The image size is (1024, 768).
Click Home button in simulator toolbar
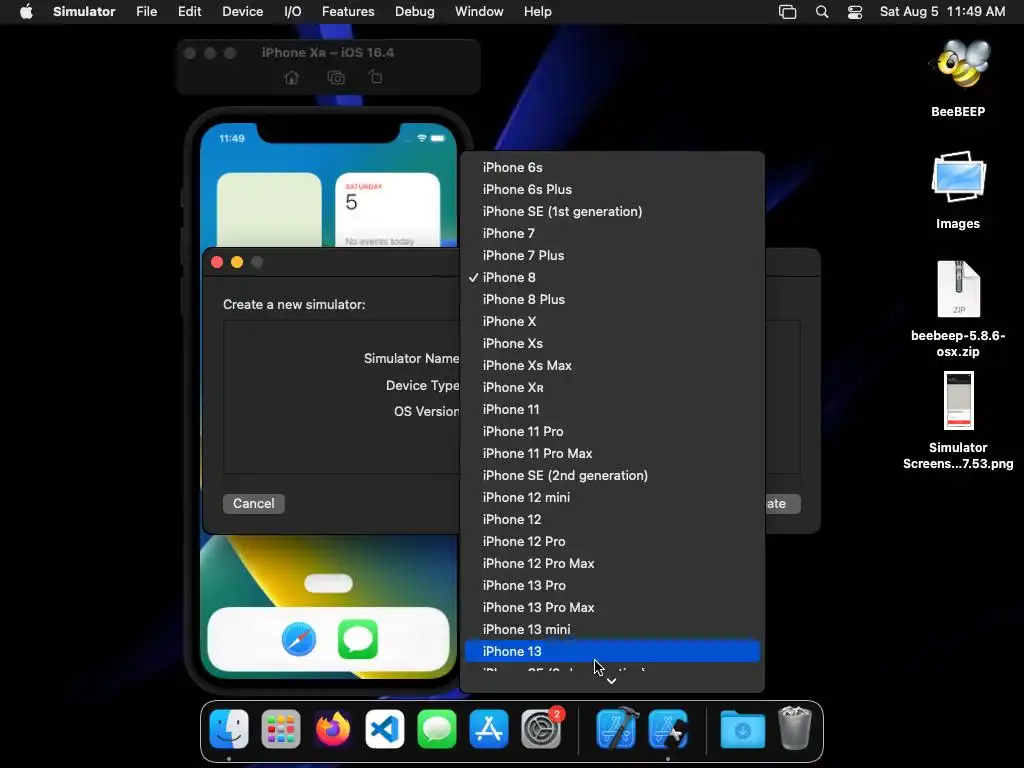[291, 78]
